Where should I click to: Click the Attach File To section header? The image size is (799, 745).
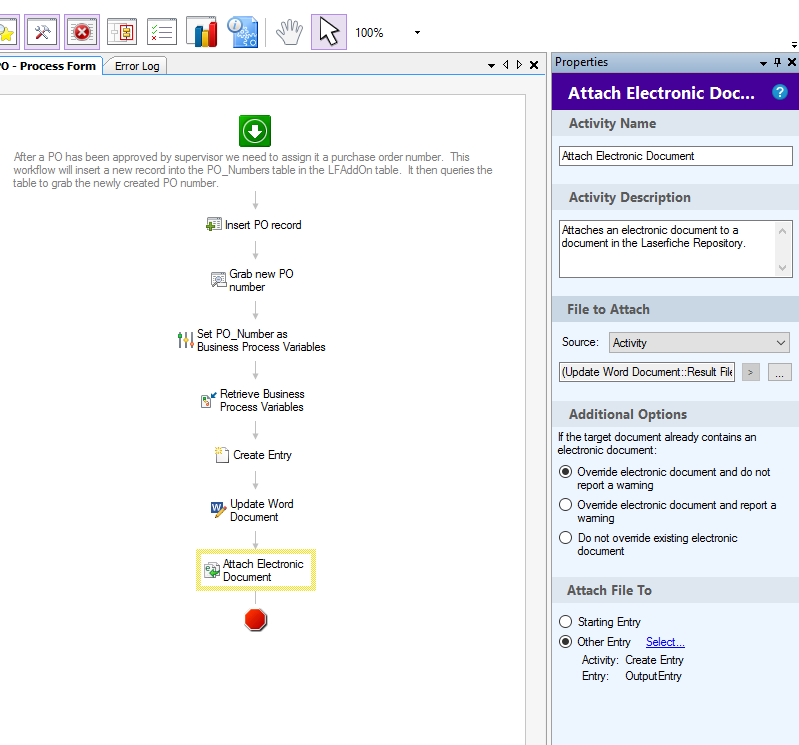tap(676, 590)
